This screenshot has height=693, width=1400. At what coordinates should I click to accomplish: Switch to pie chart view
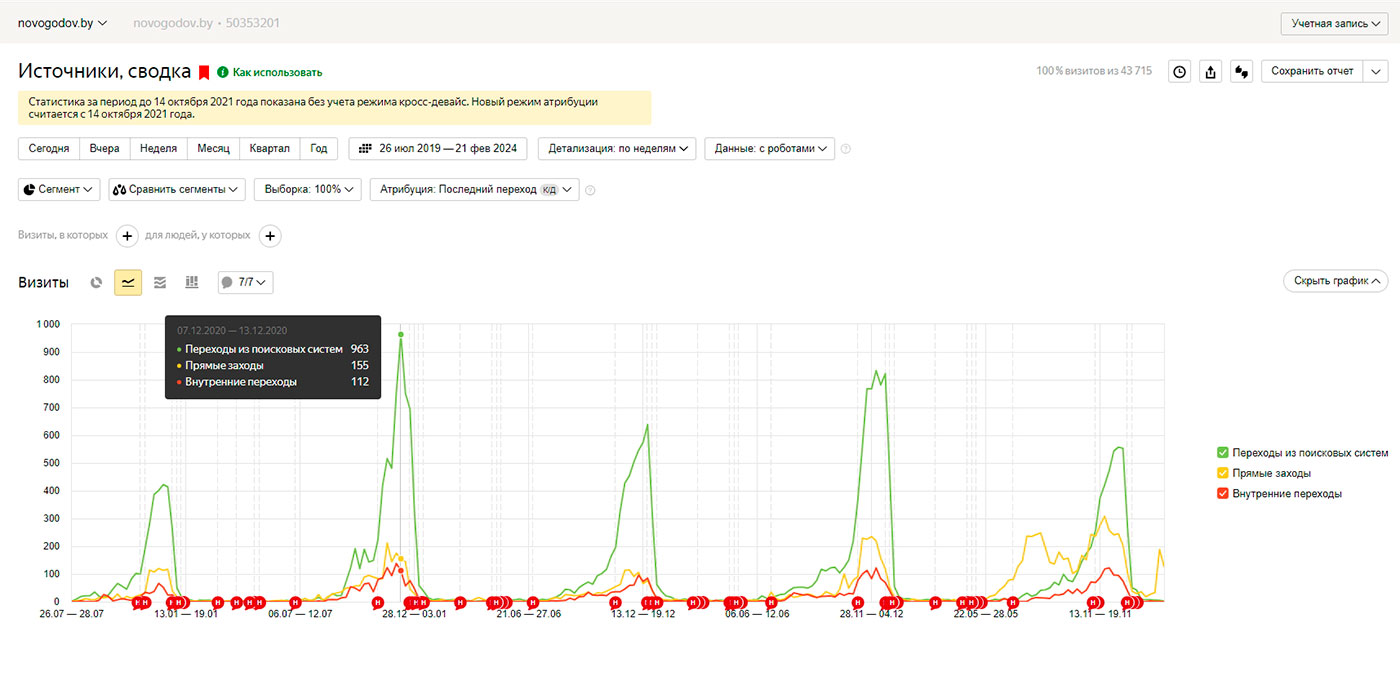tap(97, 283)
